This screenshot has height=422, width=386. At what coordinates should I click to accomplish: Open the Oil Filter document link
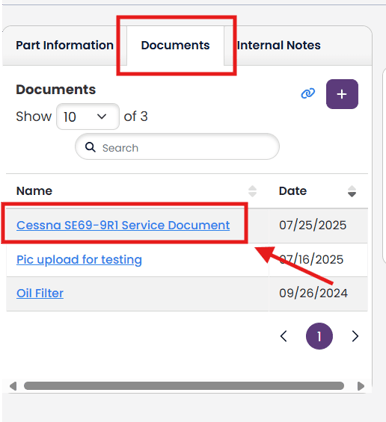tap(40, 293)
